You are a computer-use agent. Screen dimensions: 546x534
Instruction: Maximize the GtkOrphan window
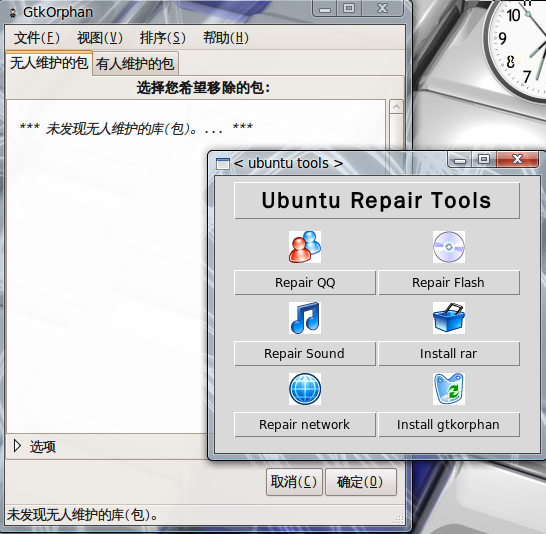(x=349, y=8)
